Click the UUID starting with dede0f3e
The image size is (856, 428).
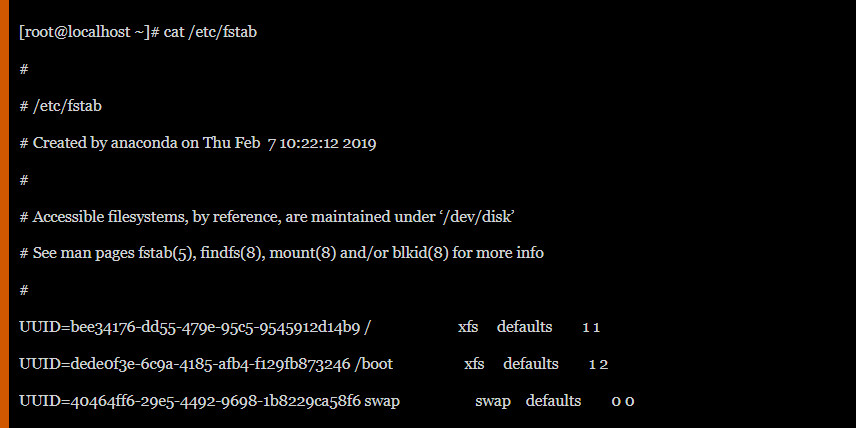[x=184, y=364]
